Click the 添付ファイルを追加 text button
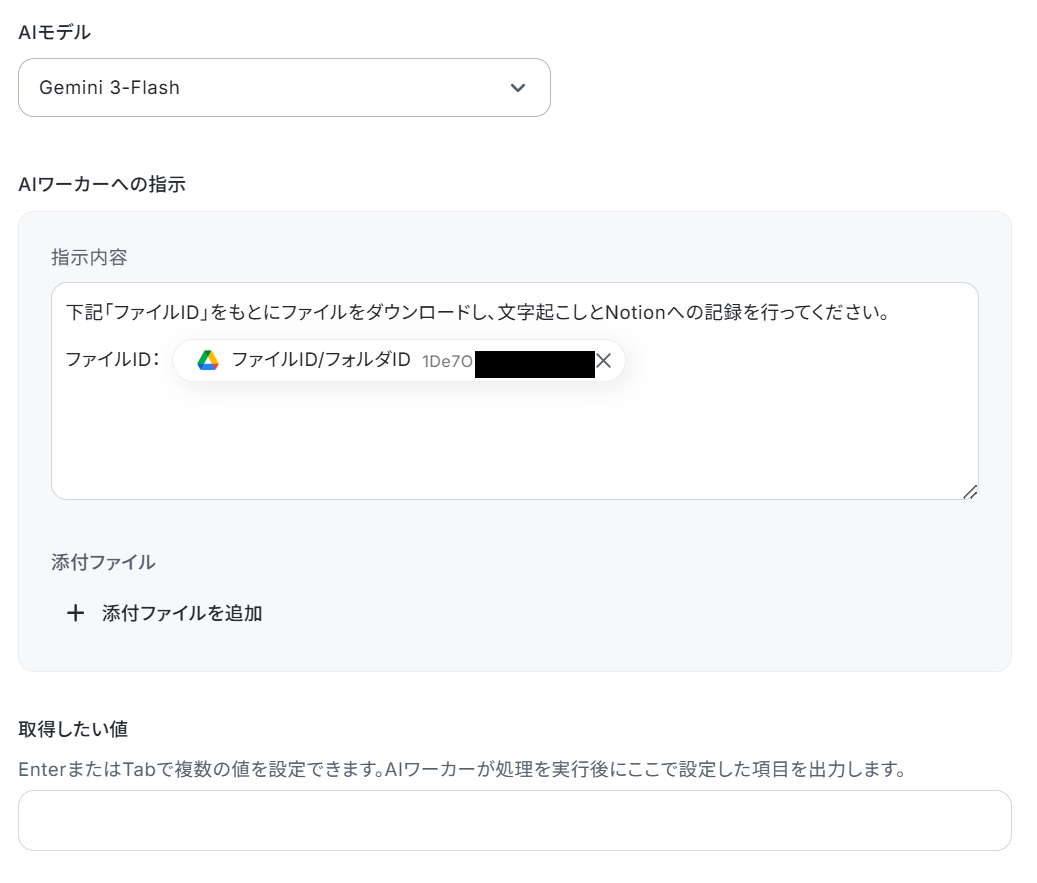The width and height of the screenshot is (1037, 883). pyautogui.click(x=182, y=613)
